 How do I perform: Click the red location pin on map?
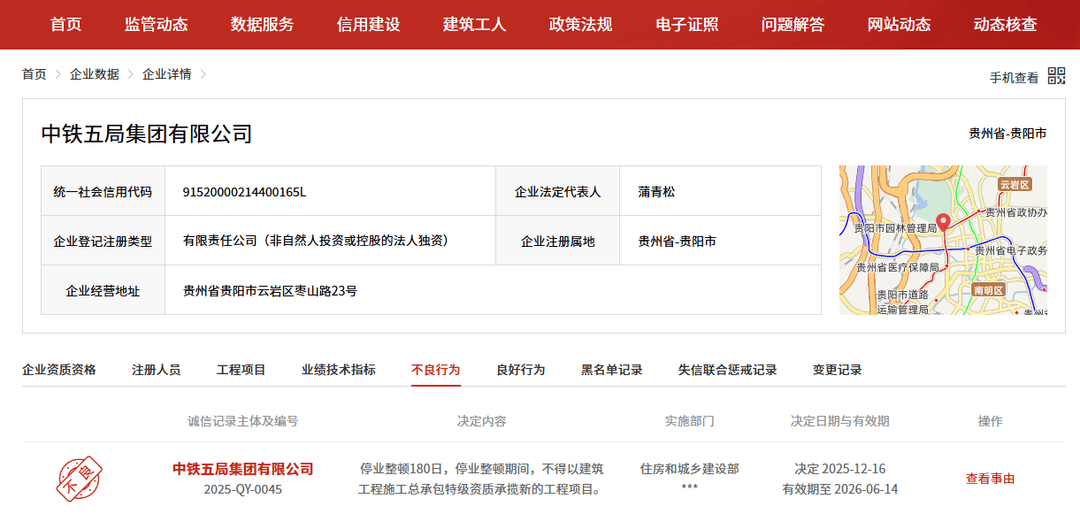[x=942, y=222]
